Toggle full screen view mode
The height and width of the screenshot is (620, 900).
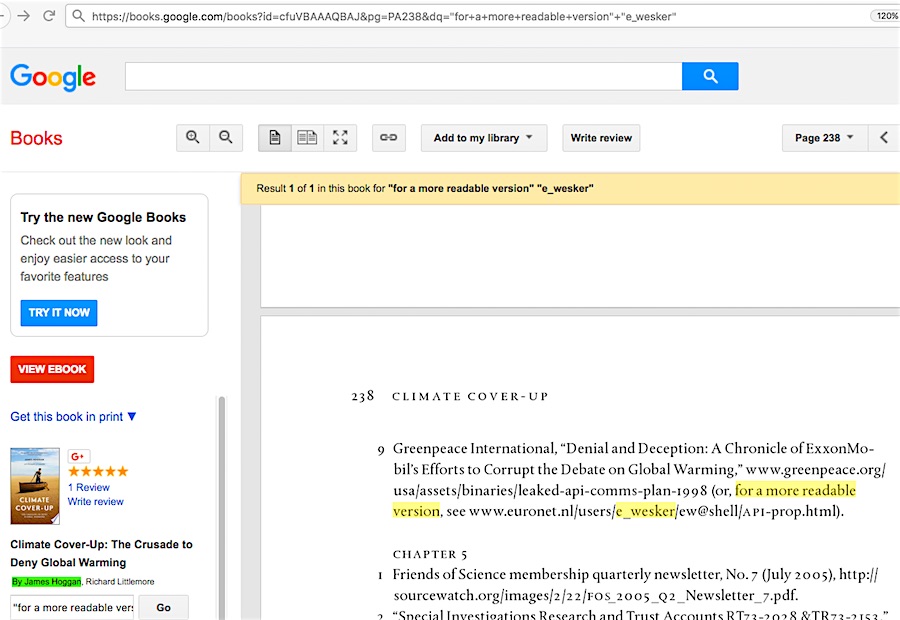tap(340, 138)
